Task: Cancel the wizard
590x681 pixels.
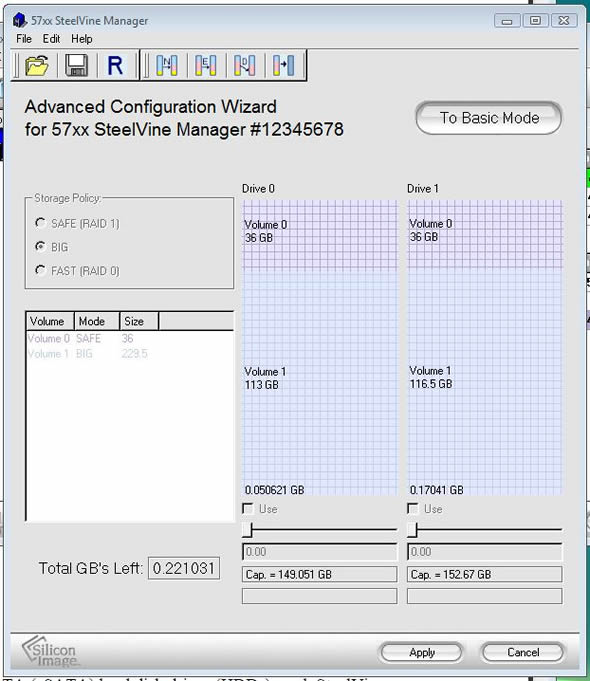Action: coord(523,652)
